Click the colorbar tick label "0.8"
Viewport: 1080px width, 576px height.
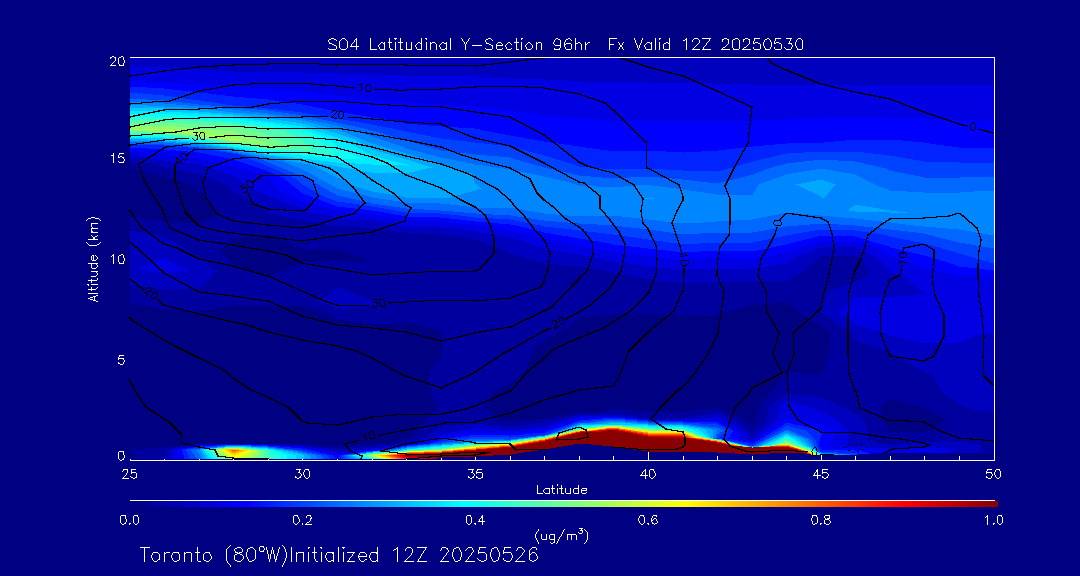(x=821, y=521)
